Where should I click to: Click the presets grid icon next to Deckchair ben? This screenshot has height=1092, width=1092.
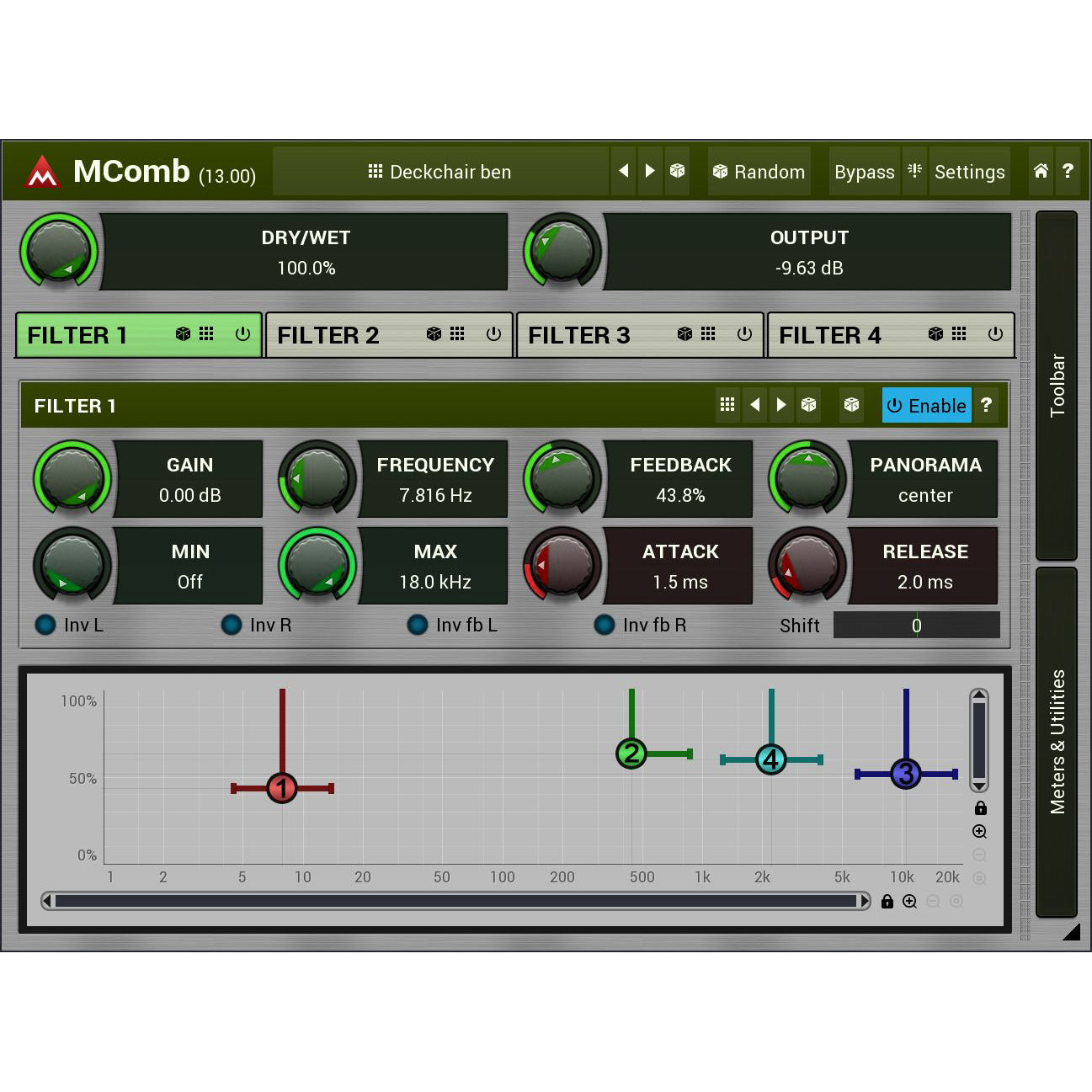pyautogui.click(x=374, y=171)
